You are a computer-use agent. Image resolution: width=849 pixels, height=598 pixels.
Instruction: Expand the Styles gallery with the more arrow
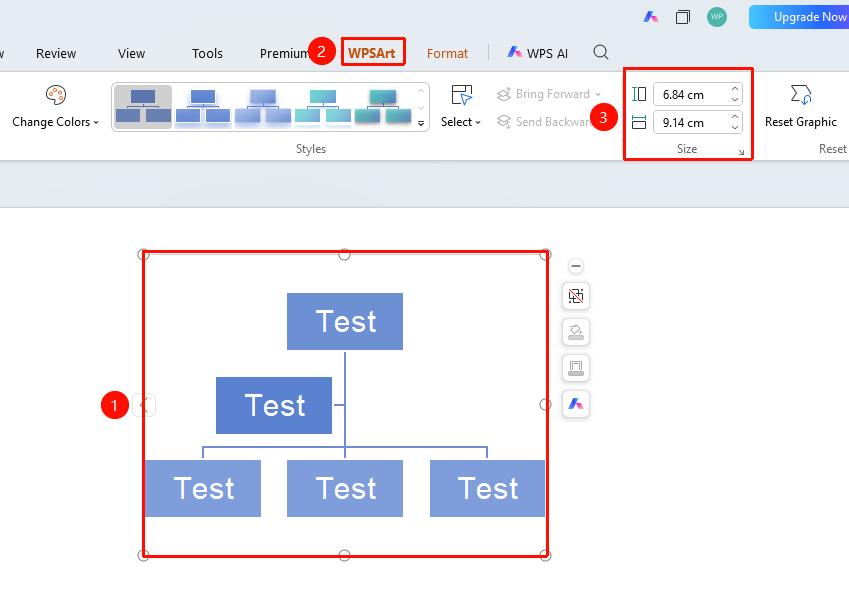(421, 124)
